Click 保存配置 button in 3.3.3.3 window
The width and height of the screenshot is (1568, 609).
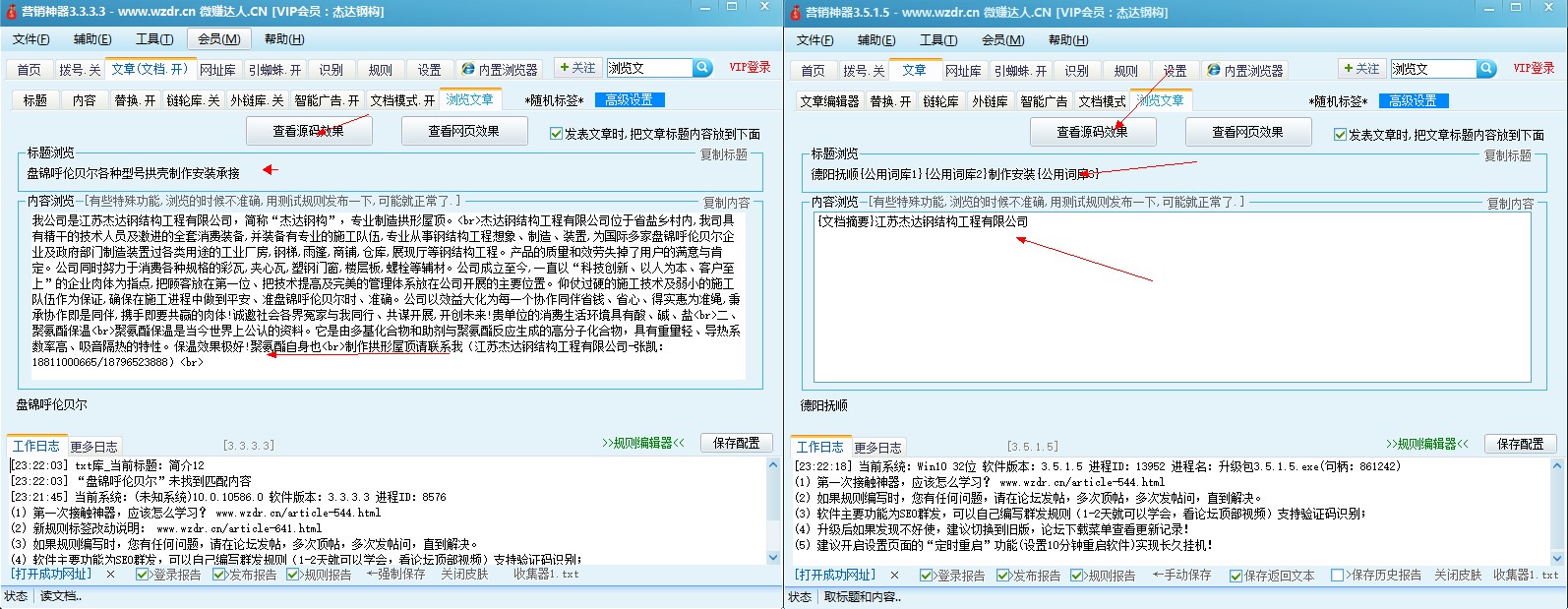click(737, 444)
